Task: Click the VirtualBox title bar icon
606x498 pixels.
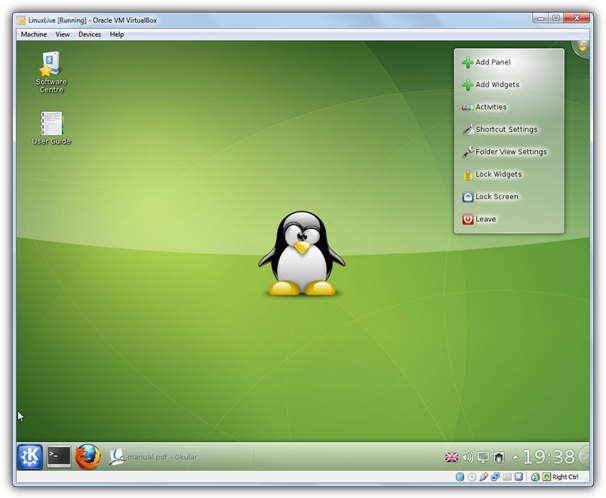Action: [22, 20]
